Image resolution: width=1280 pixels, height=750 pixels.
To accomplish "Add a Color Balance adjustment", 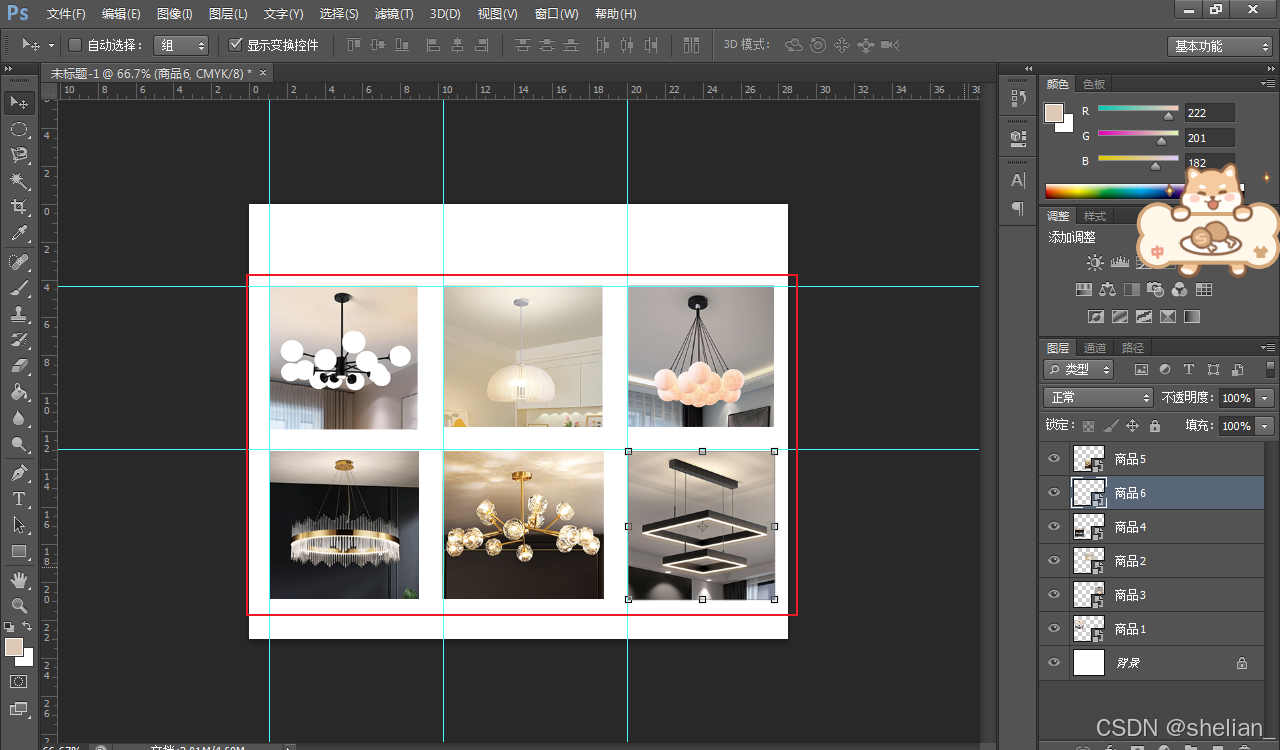I will click(x=1107, y=289).
